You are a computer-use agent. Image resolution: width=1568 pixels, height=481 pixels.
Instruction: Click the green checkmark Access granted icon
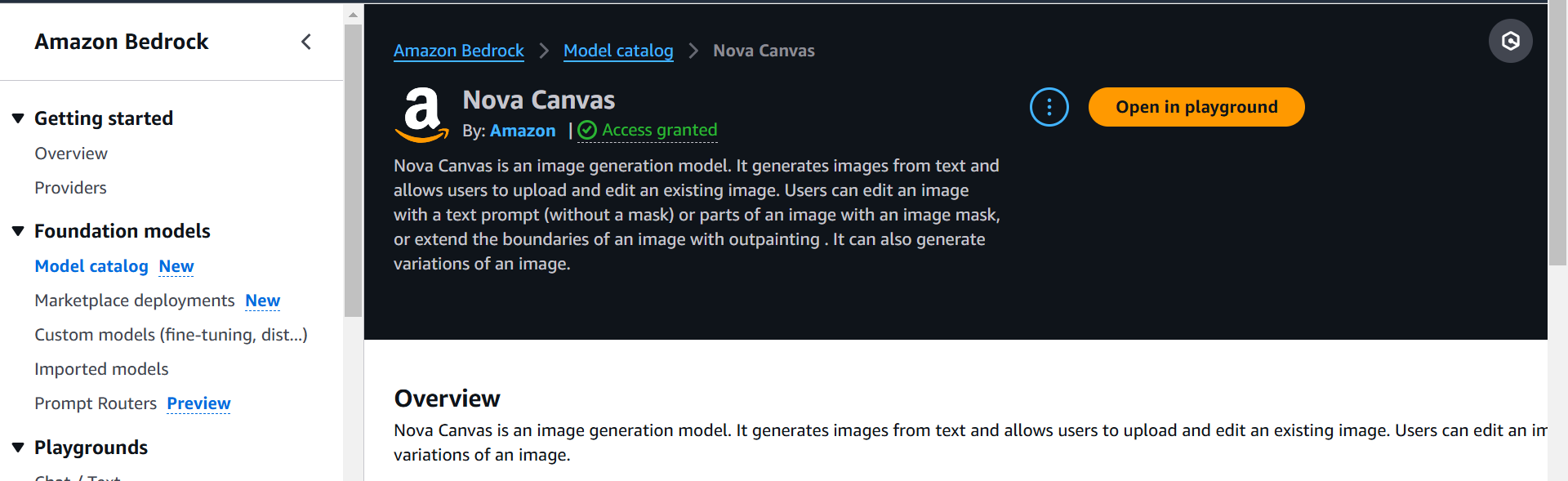[587, 130]
